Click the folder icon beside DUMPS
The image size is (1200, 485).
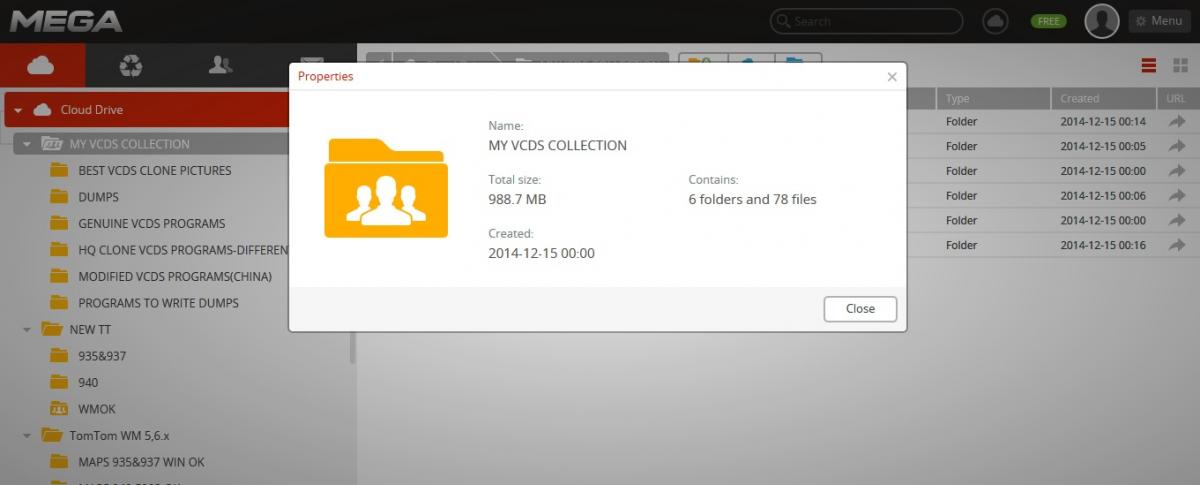coord(59,197)
